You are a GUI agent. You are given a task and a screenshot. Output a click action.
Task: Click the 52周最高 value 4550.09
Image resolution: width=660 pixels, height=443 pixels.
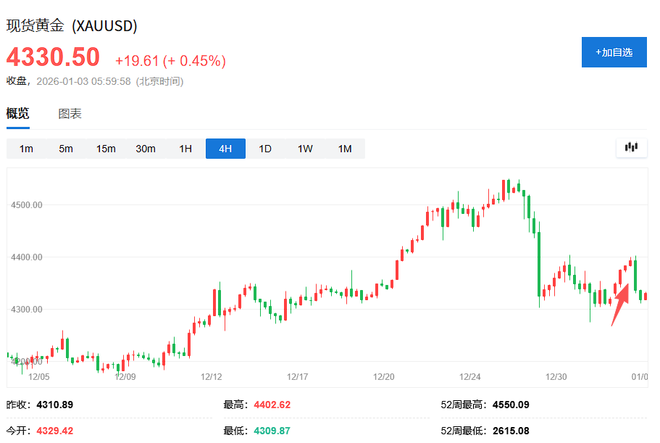click(x=509, y=405)
